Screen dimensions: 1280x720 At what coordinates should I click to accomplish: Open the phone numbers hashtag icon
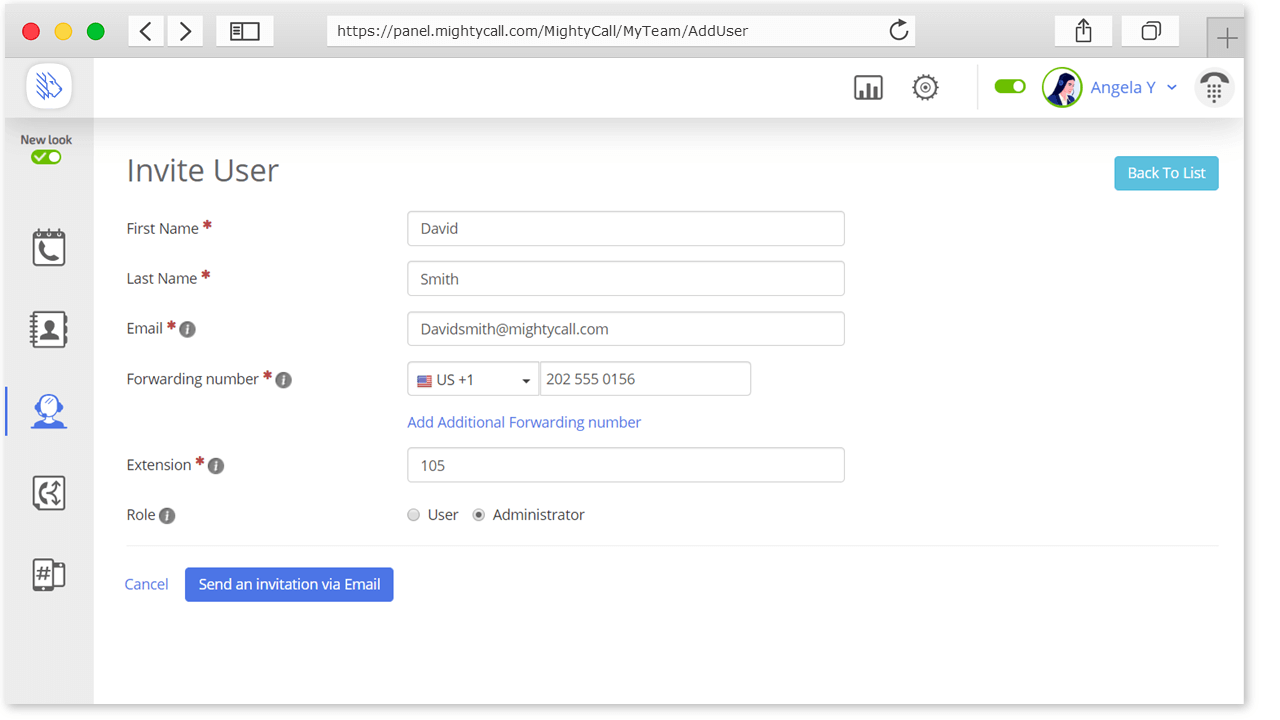coord(49,575)
